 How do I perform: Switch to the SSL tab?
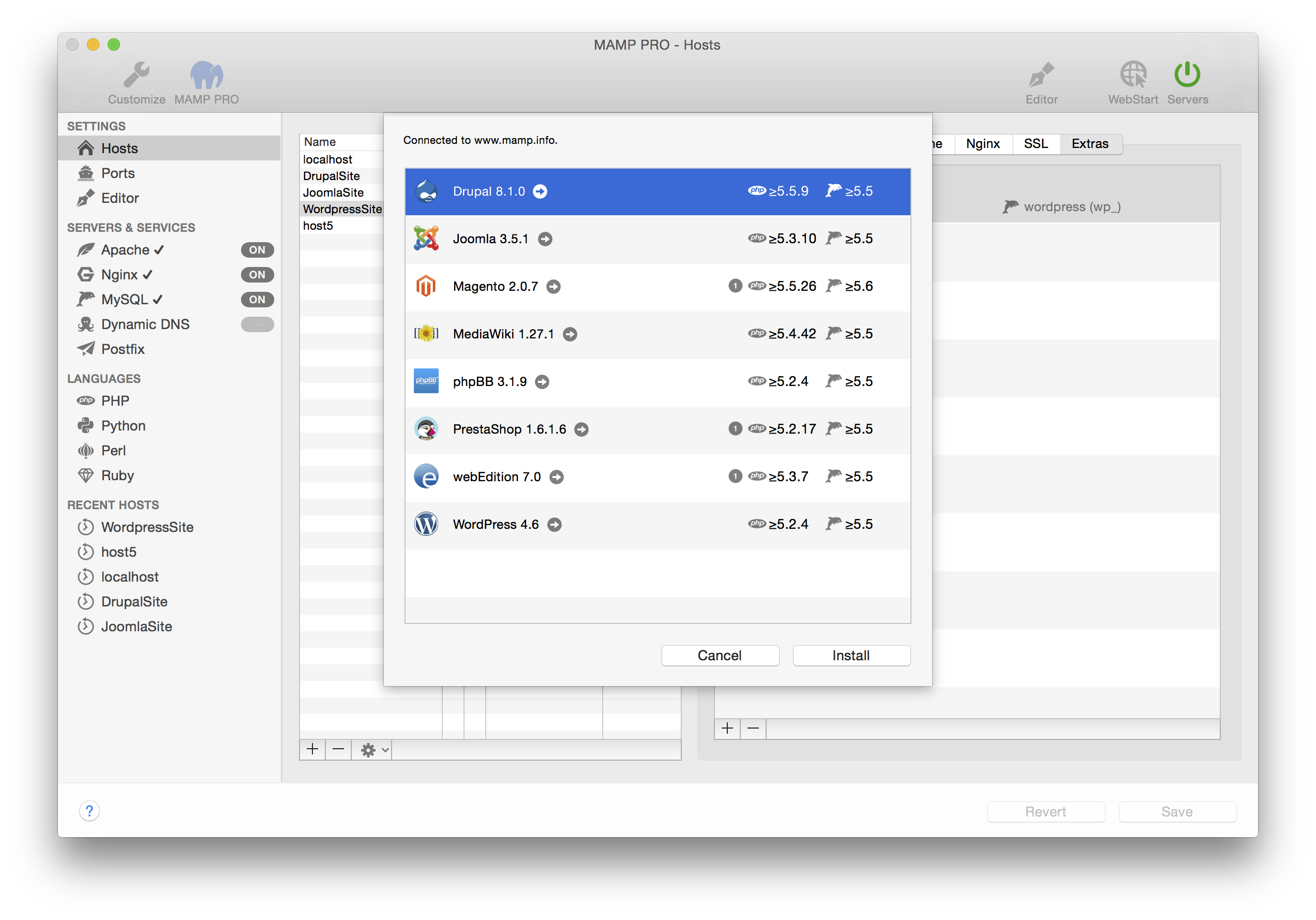(x=1036, y=144)
